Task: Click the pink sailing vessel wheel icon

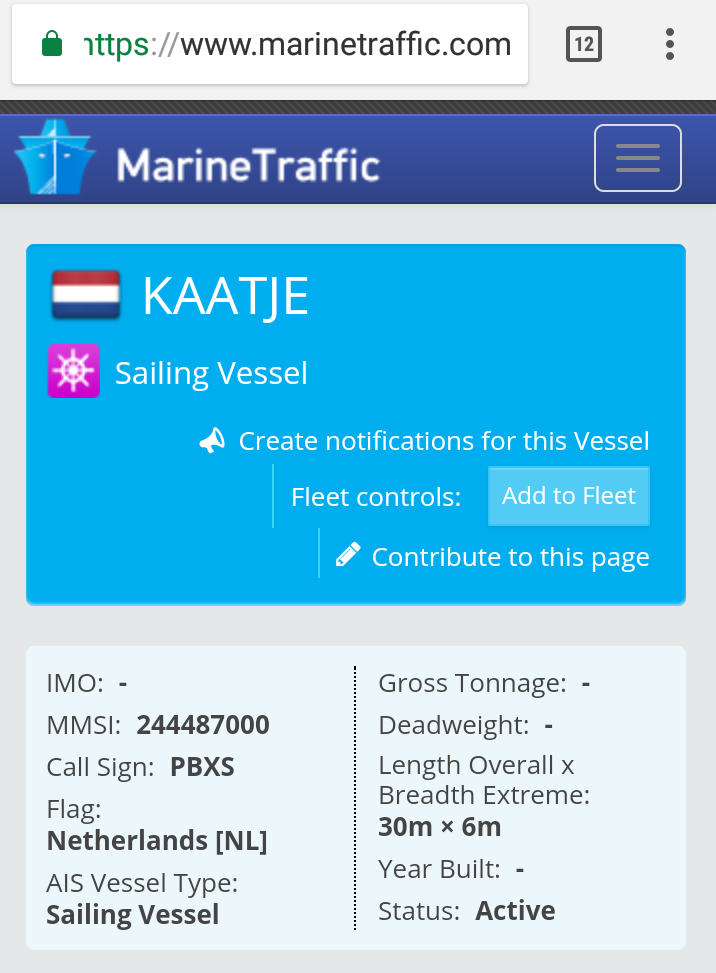Action: click(74, 370)
